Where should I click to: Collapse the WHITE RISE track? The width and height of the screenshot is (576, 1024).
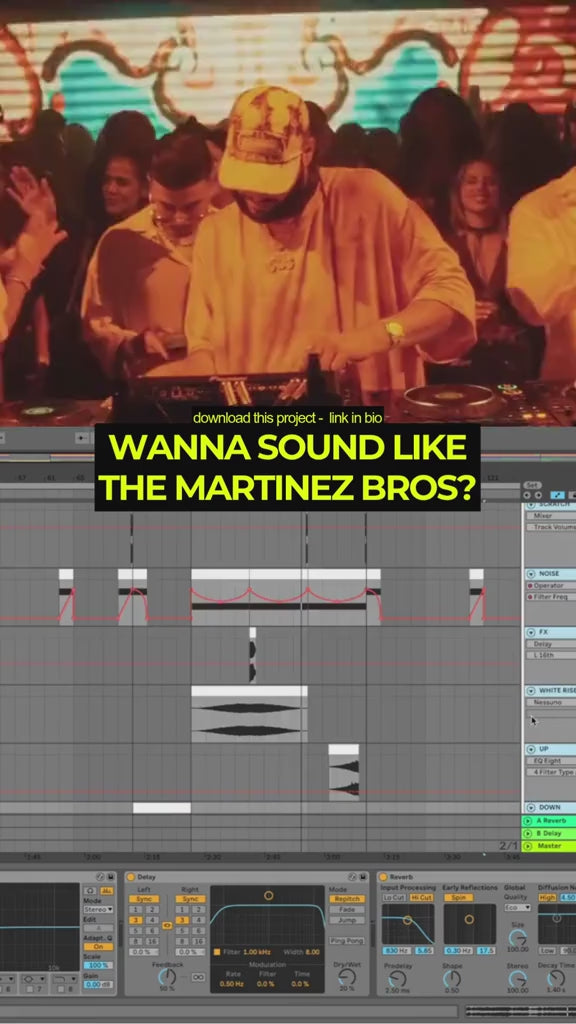[x=531, y=690]
